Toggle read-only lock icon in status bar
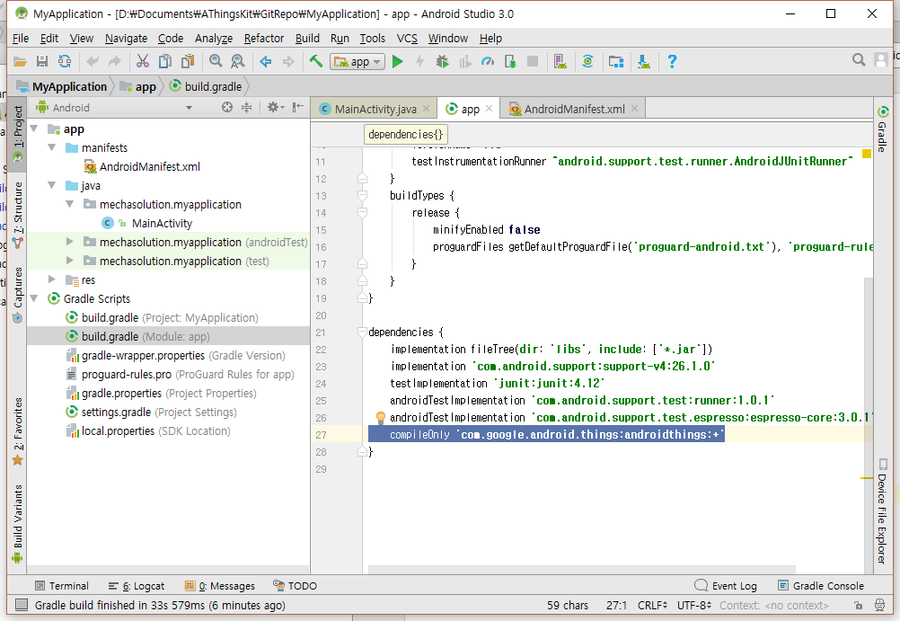 (x=858, y=606)
